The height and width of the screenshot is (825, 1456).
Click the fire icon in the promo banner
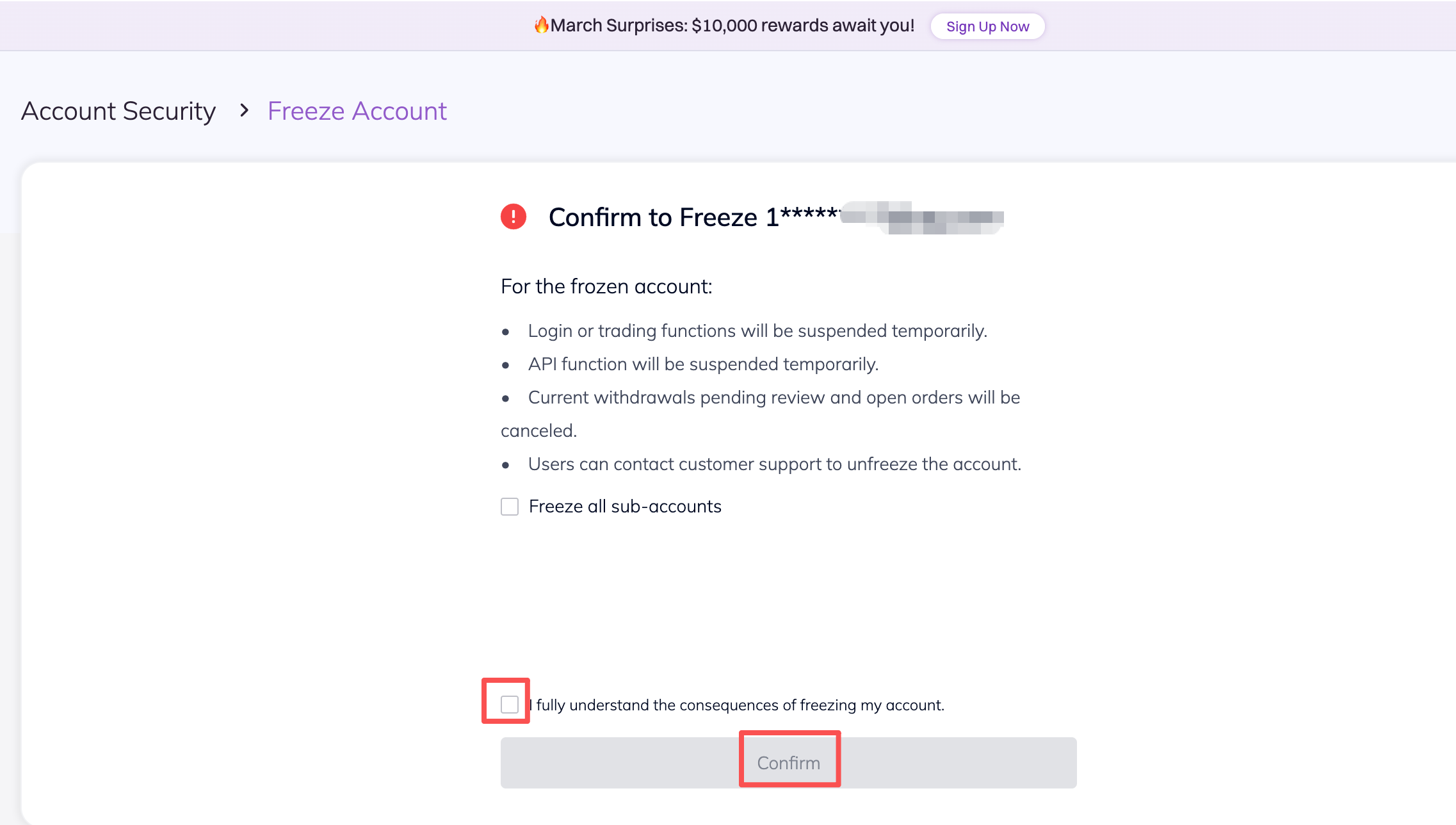[x=542, y=25]
